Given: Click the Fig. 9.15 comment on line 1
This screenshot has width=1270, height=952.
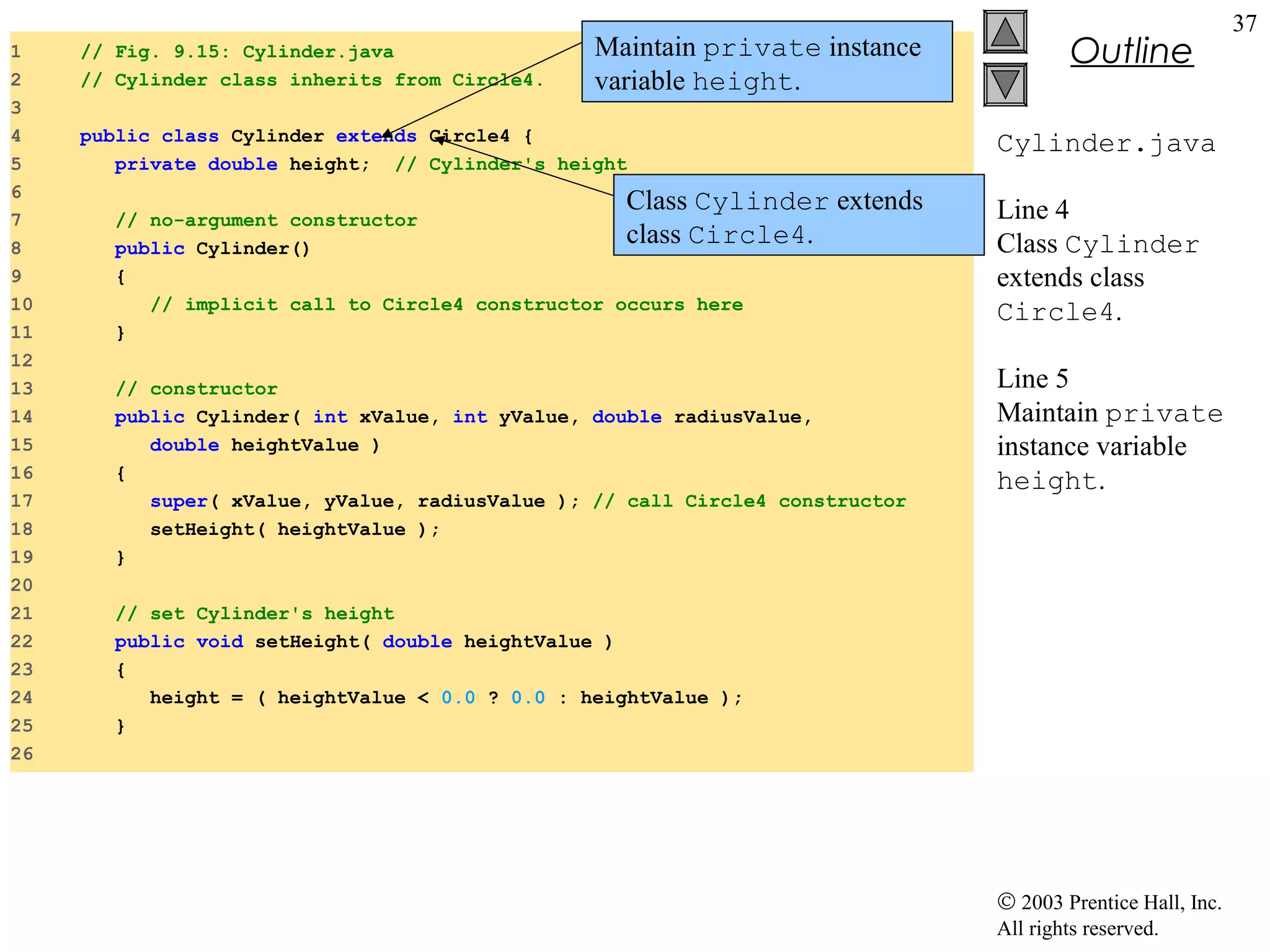Looking at the screenshot, I should tap(237, 52).
